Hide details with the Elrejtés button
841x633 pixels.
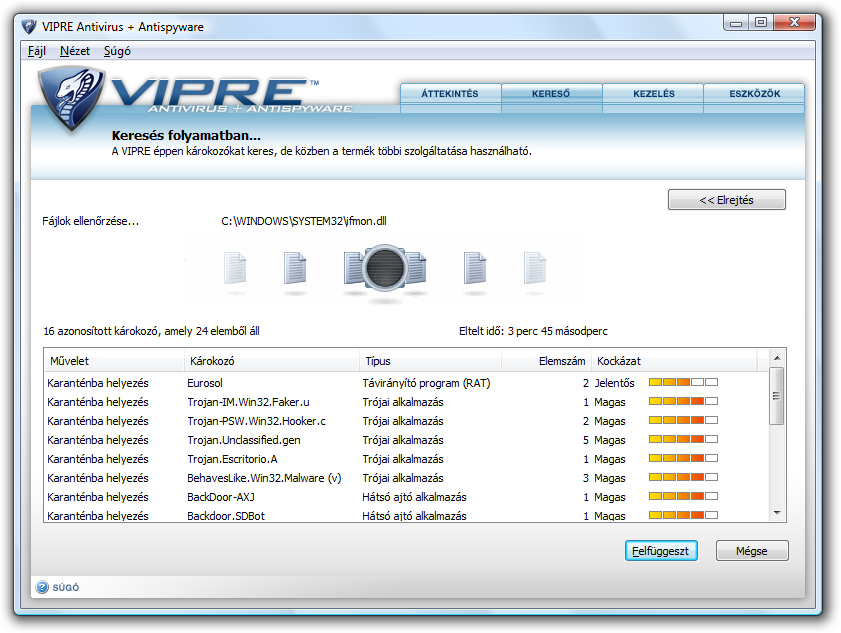click(727, 200)
